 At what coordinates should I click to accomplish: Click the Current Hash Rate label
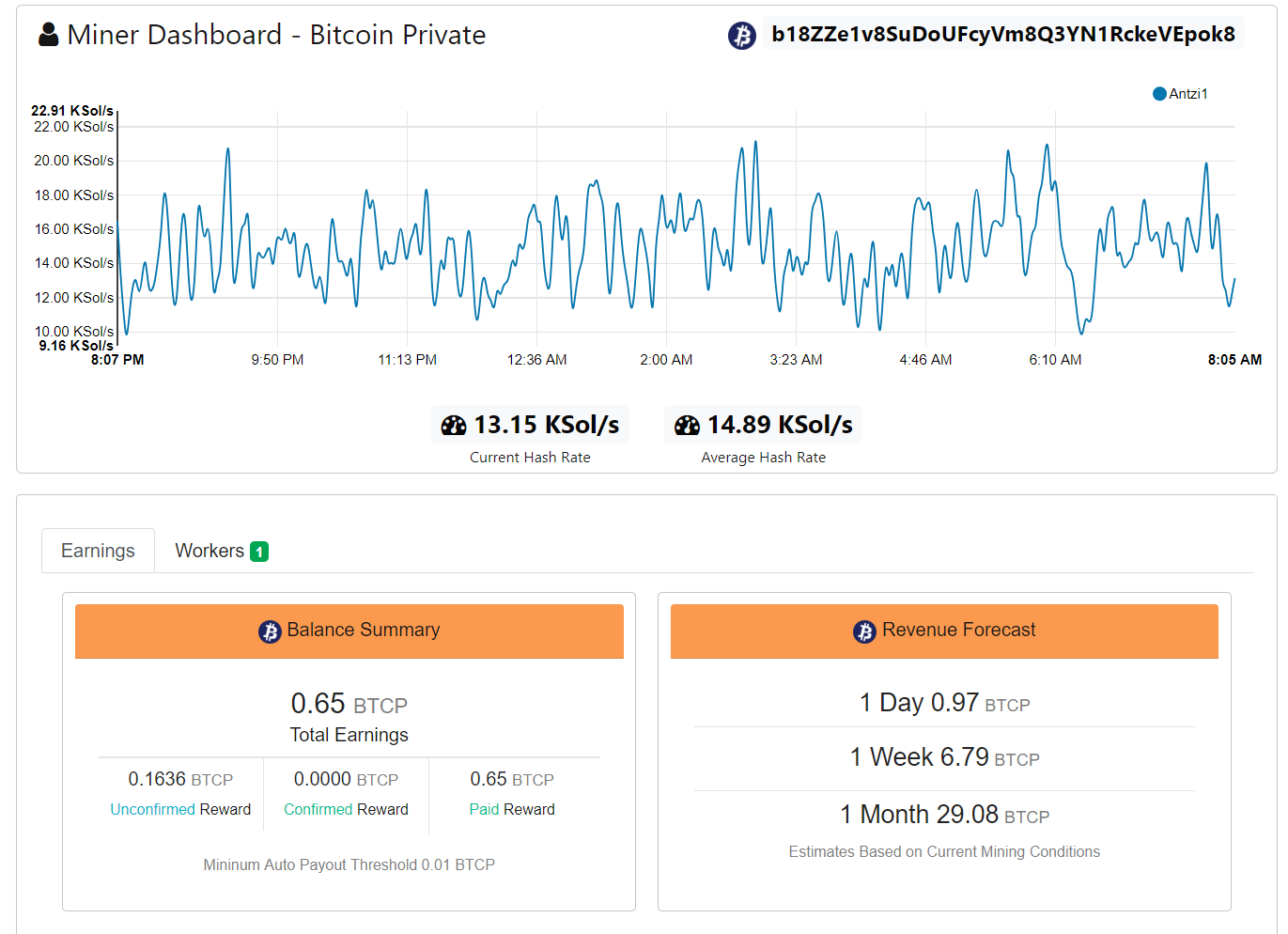coord(530,458)
